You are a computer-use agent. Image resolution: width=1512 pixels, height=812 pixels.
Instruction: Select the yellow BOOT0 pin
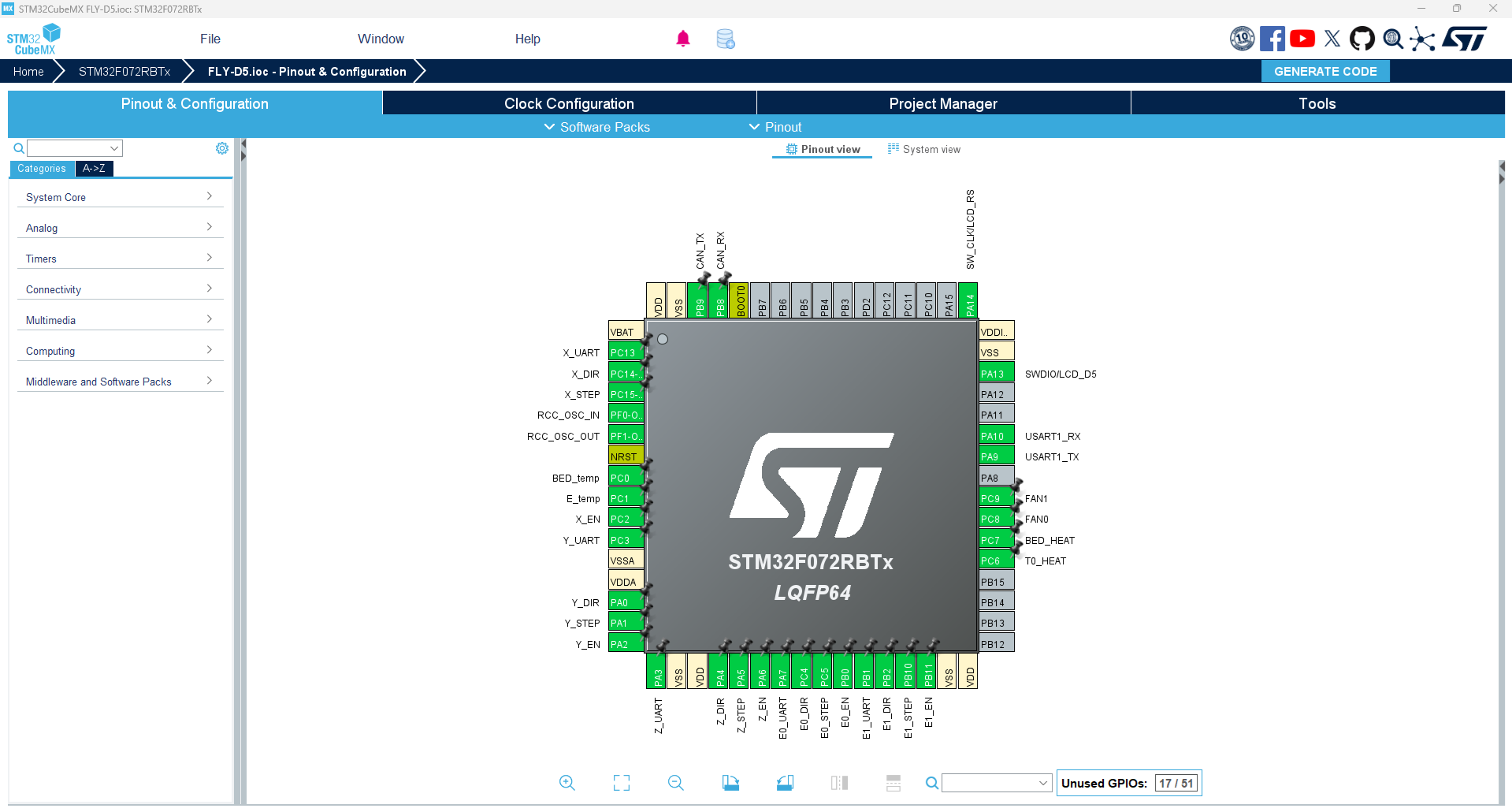tap(740, 300)
